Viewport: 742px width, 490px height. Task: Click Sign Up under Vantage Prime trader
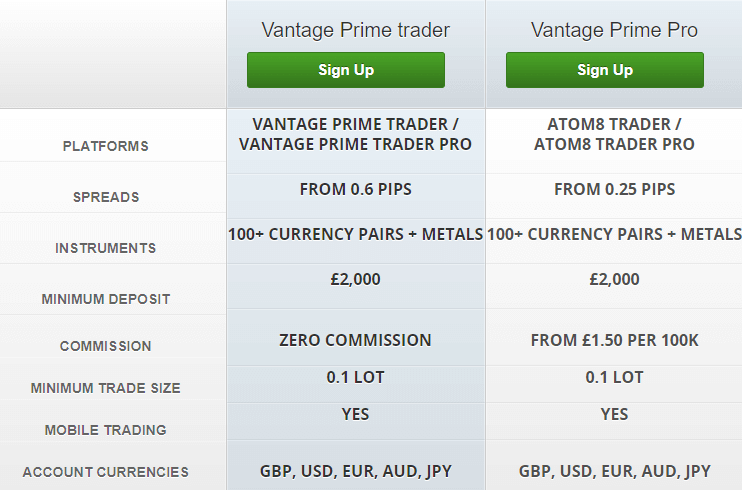(345, 70)
